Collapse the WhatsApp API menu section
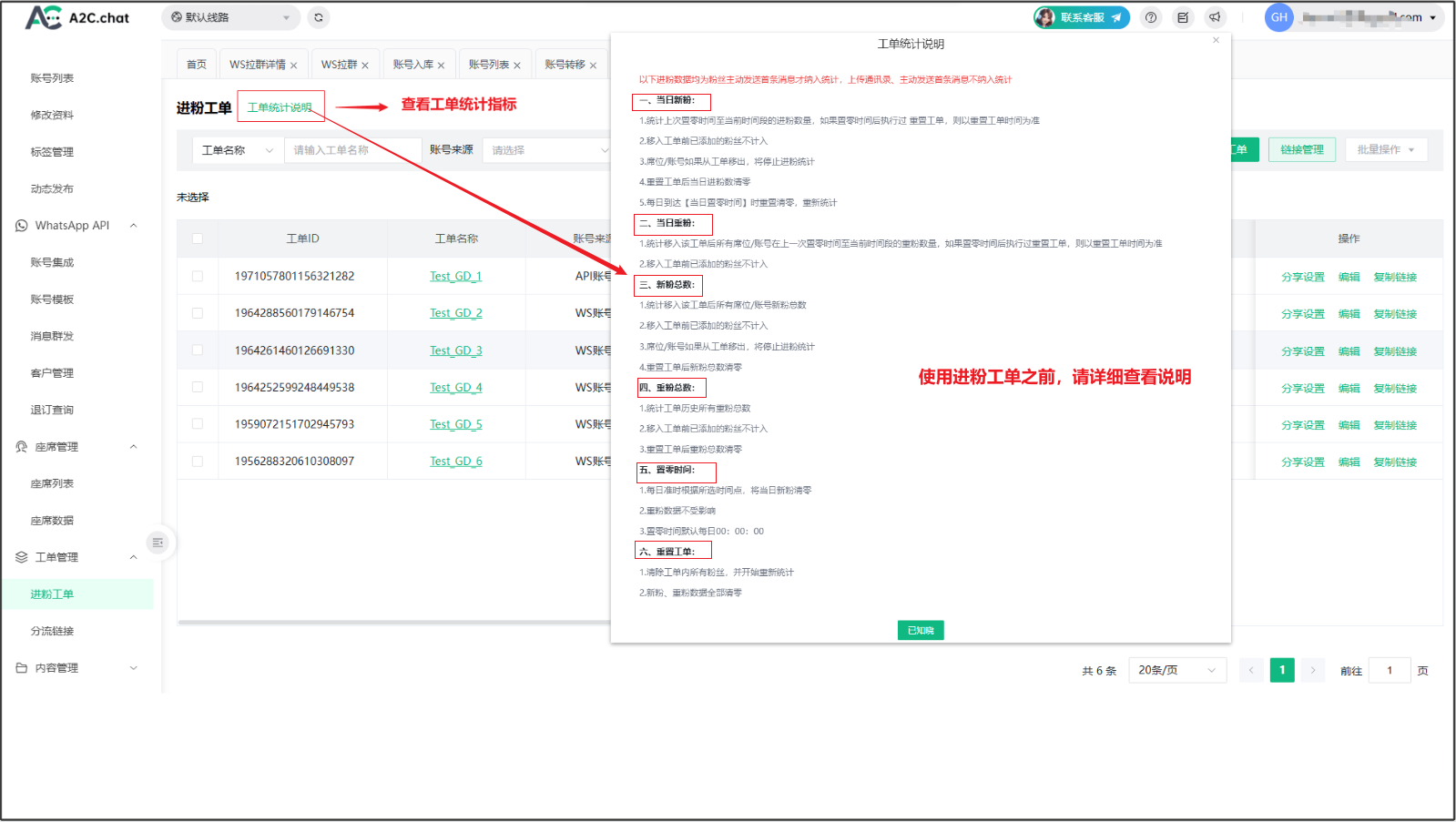1456x822 pixels. tap(134, 226)
